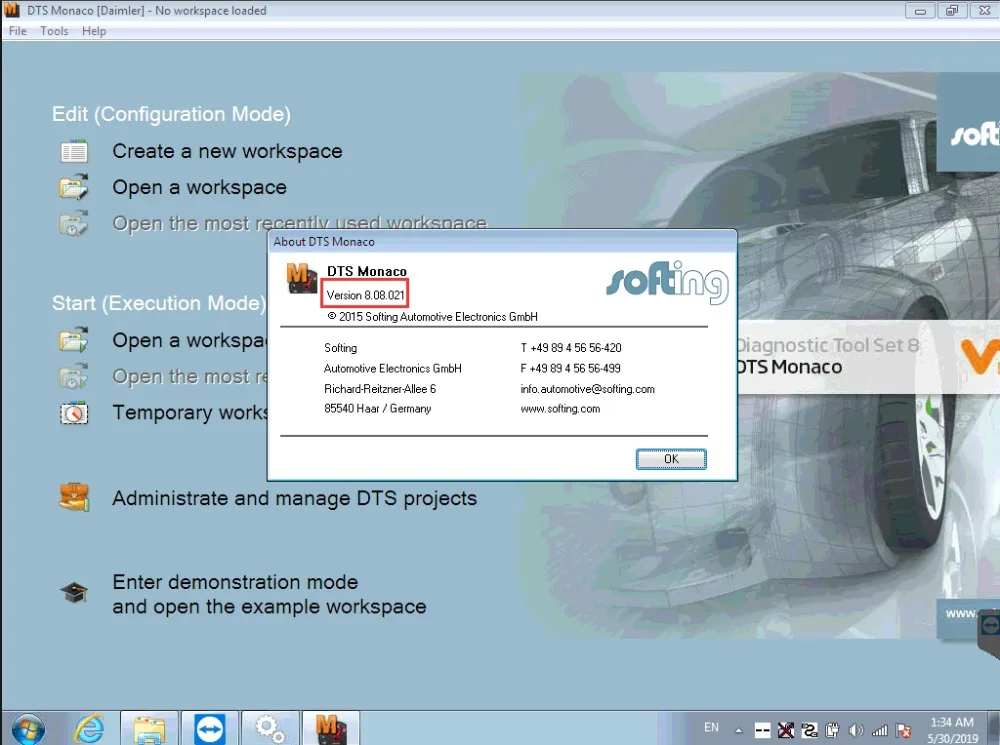Click T +49 89 4 56 56-420 phone text
1000x745 pixels.
[x=571, y=348]
